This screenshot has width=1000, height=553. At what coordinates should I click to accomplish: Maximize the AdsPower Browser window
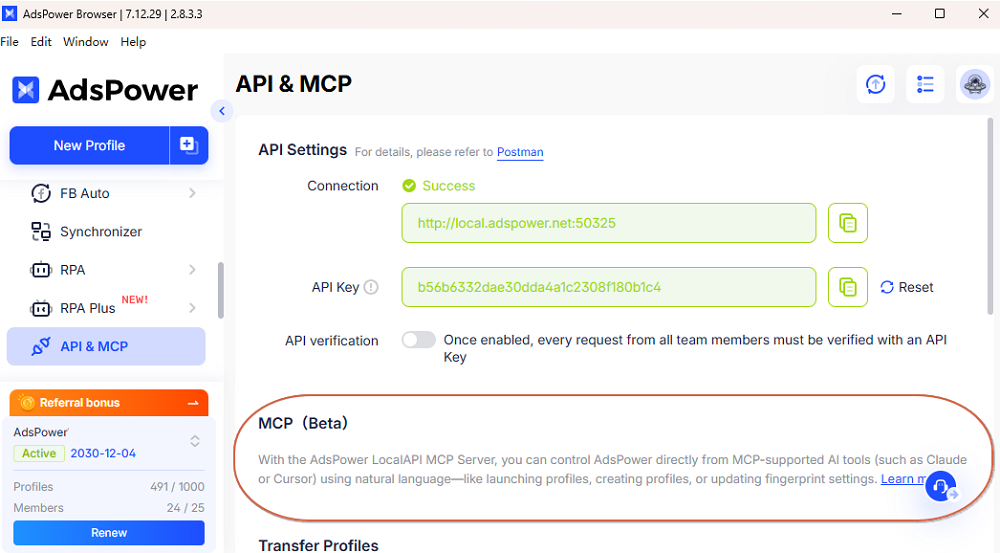[x=939, y=13]
